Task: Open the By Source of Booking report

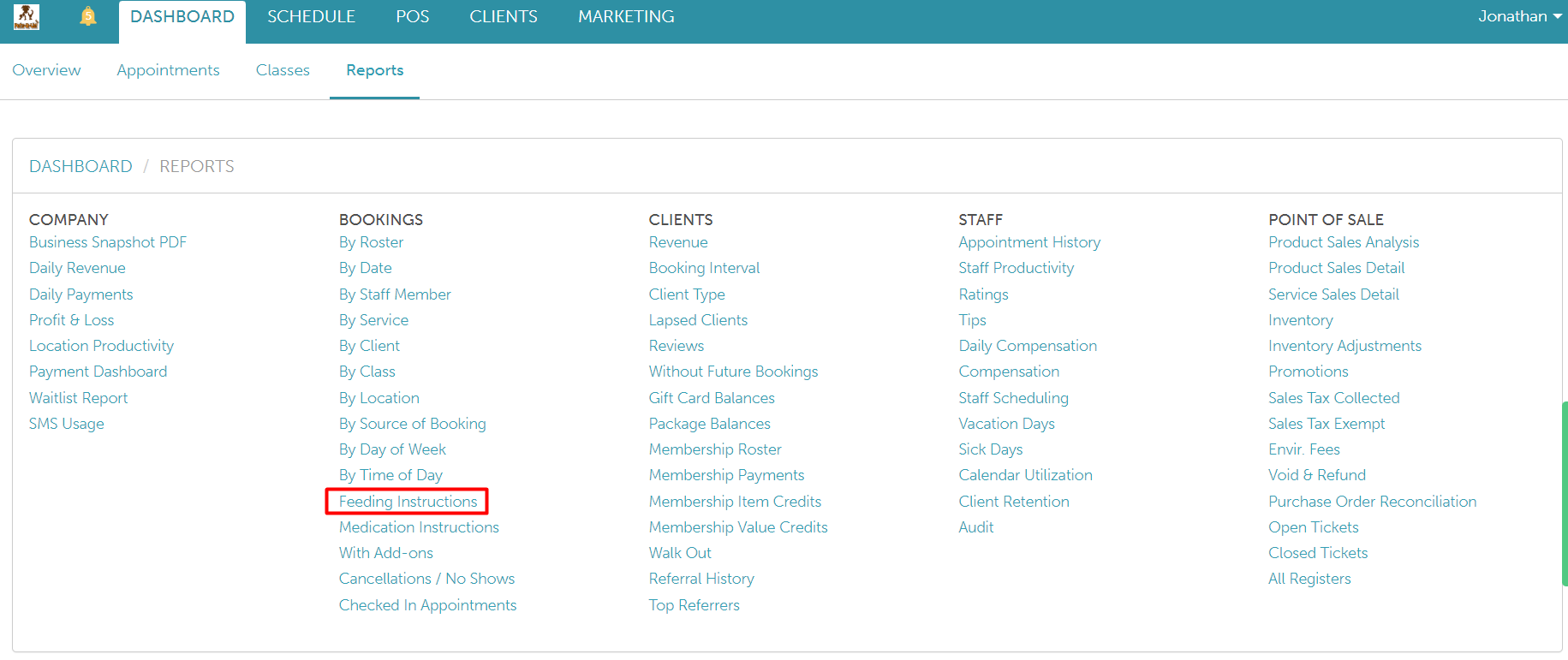Action: coord(412,424)
